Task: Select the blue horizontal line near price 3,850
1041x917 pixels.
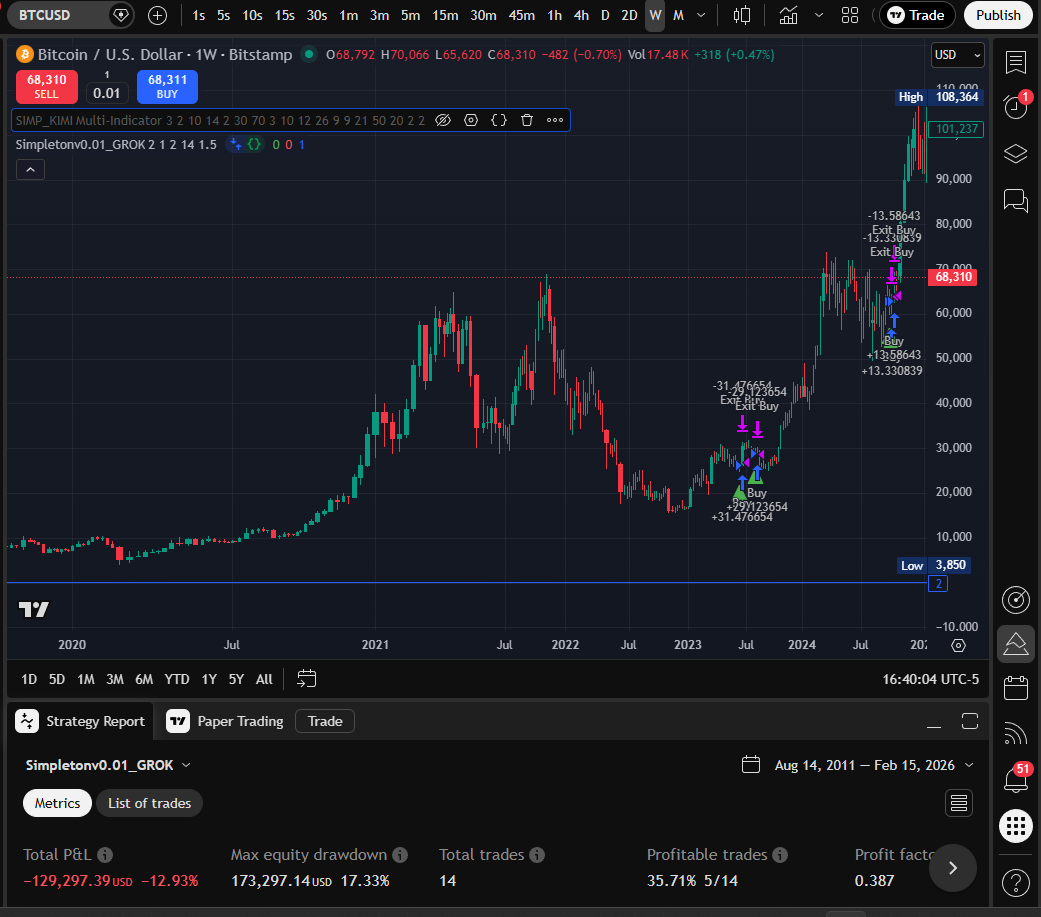Action: tap(450, 581)
